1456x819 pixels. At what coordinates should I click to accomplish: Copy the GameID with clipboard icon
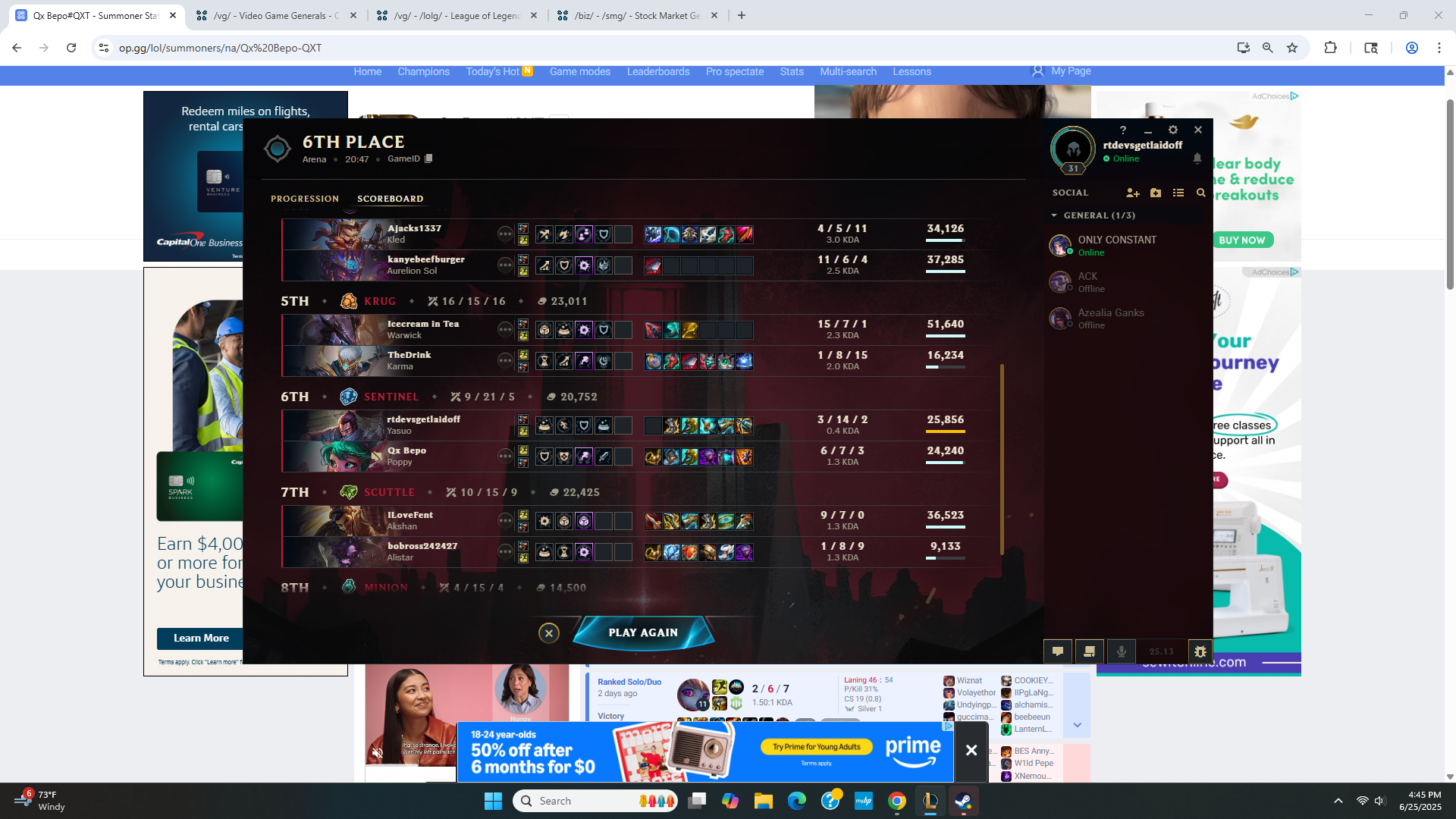(x=428, y=158)
